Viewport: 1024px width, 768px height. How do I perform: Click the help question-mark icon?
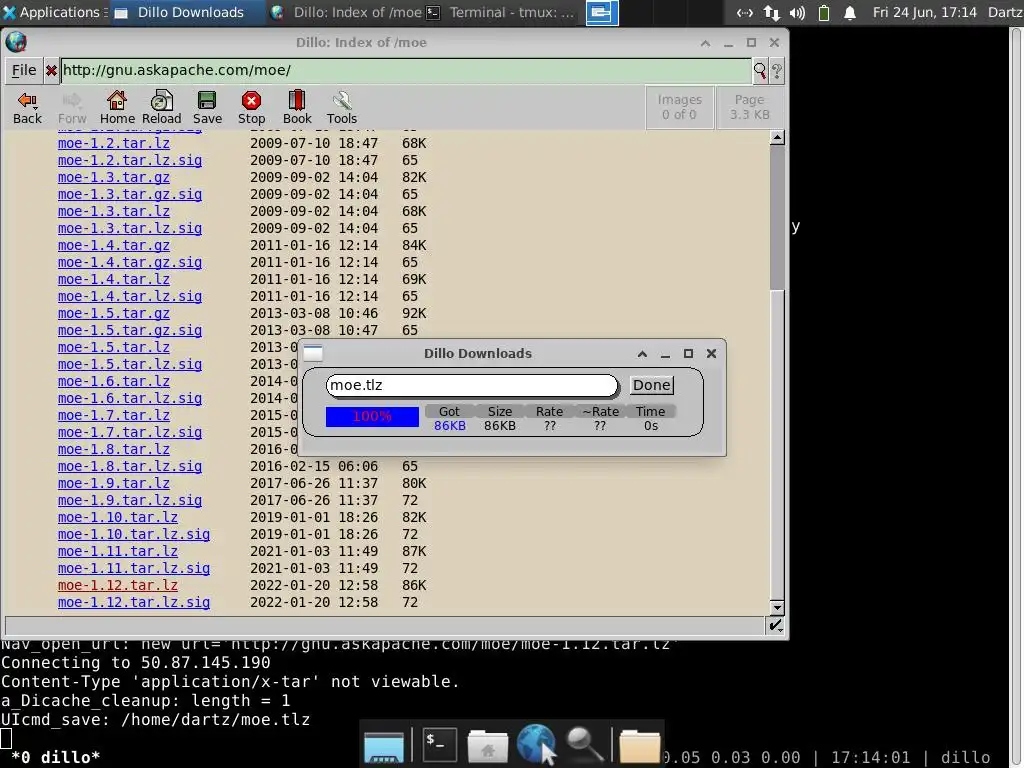[776, 71]
